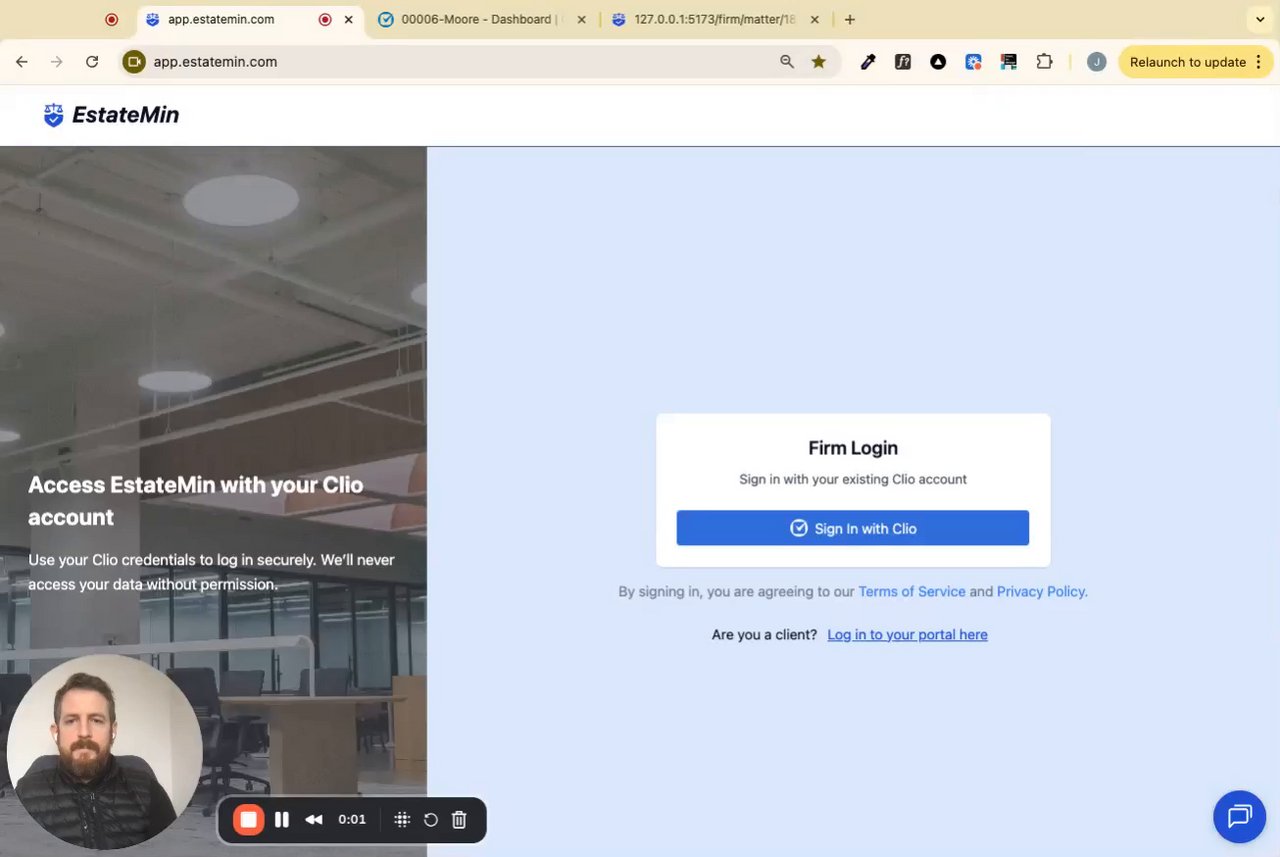Screen dimensions: 1280x857
Task: Click 'Sign in with your existing Clio account' text
Action: pos(853,479)
